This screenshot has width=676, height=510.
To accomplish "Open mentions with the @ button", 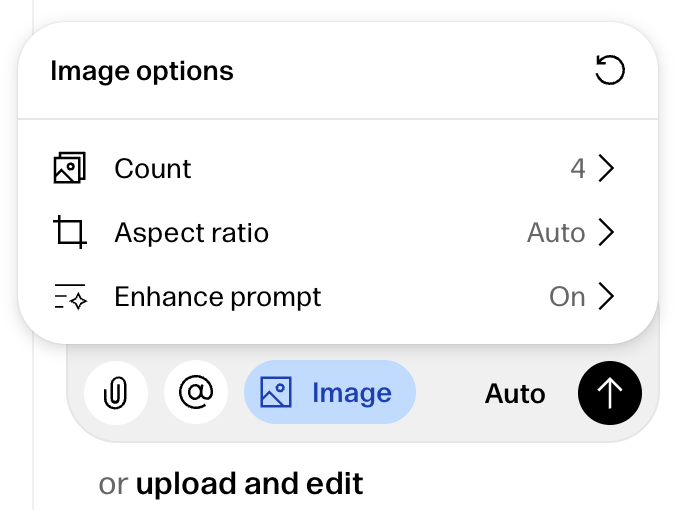I will [196, 393].
